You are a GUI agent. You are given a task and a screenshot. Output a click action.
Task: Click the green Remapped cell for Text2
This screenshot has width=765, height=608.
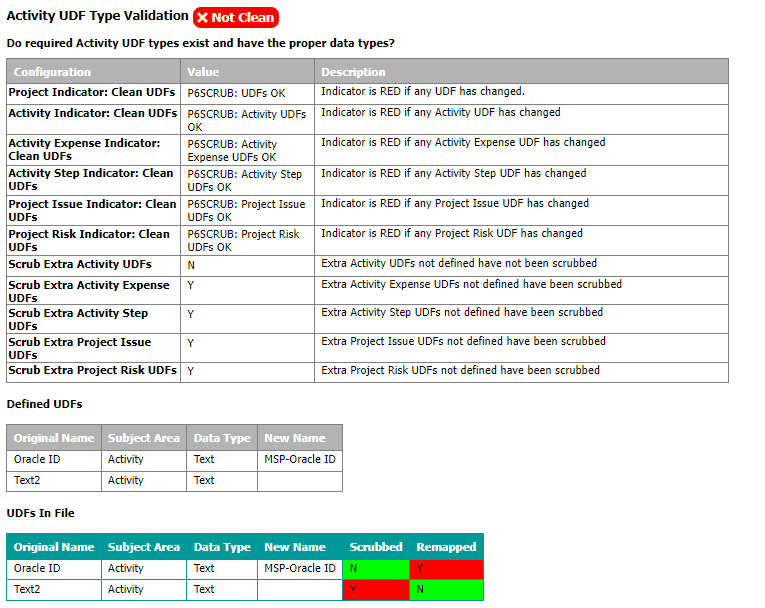coord(446,590)
